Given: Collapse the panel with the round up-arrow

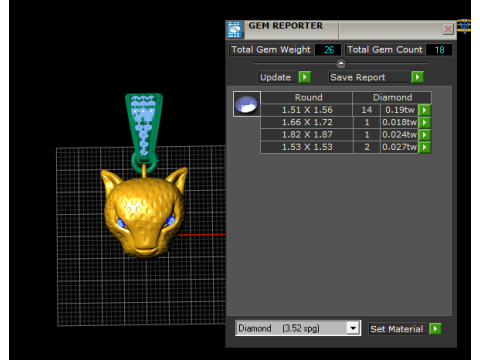Looking at the screenshot, I should pos(341,63).
